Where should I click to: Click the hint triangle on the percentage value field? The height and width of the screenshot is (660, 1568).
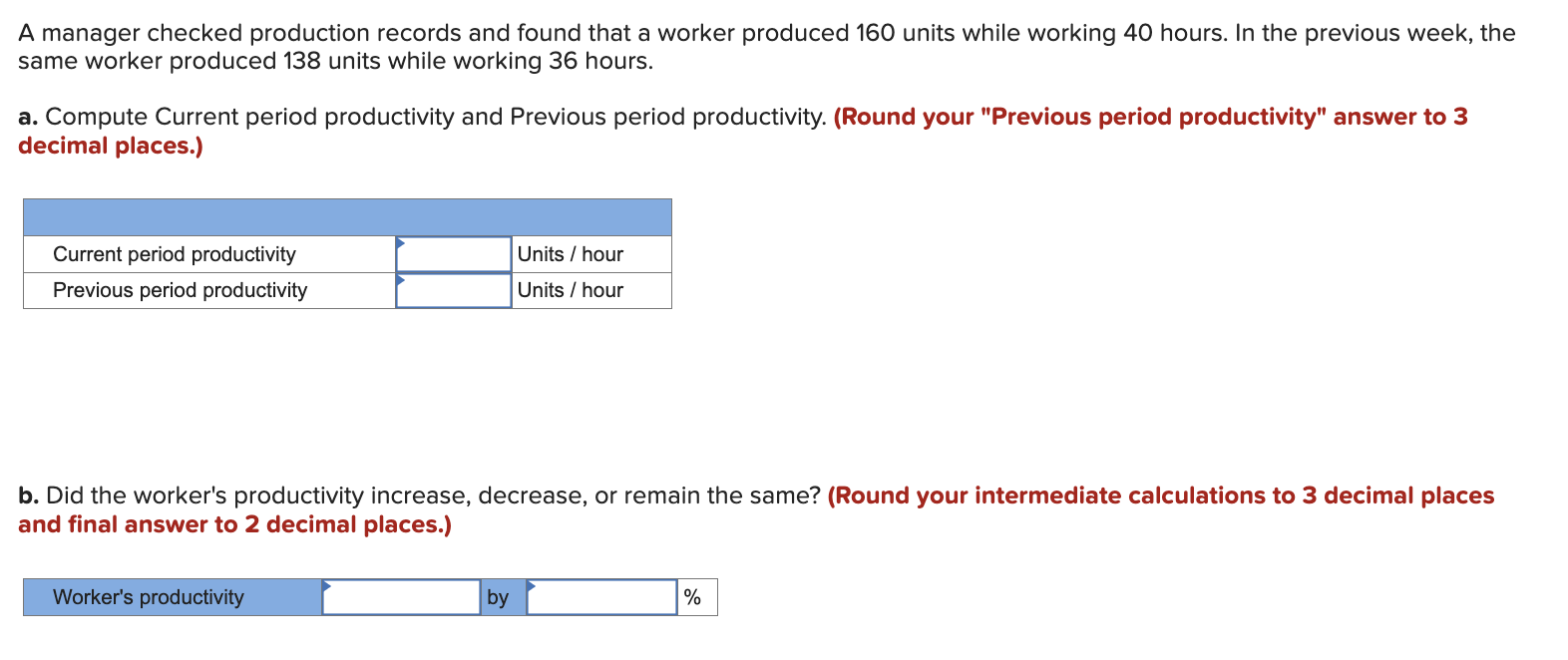[531, 584]
